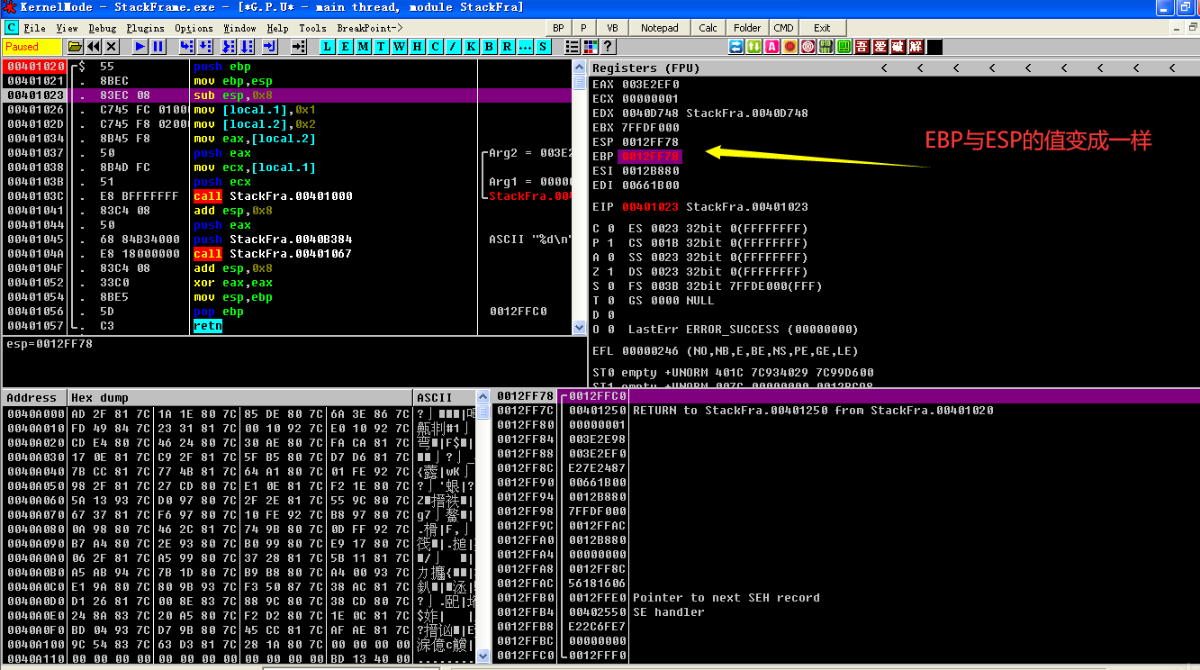Screen dimensions: 1200x670
Task: Open Executable modules (E) window
Action: [346, 47]
